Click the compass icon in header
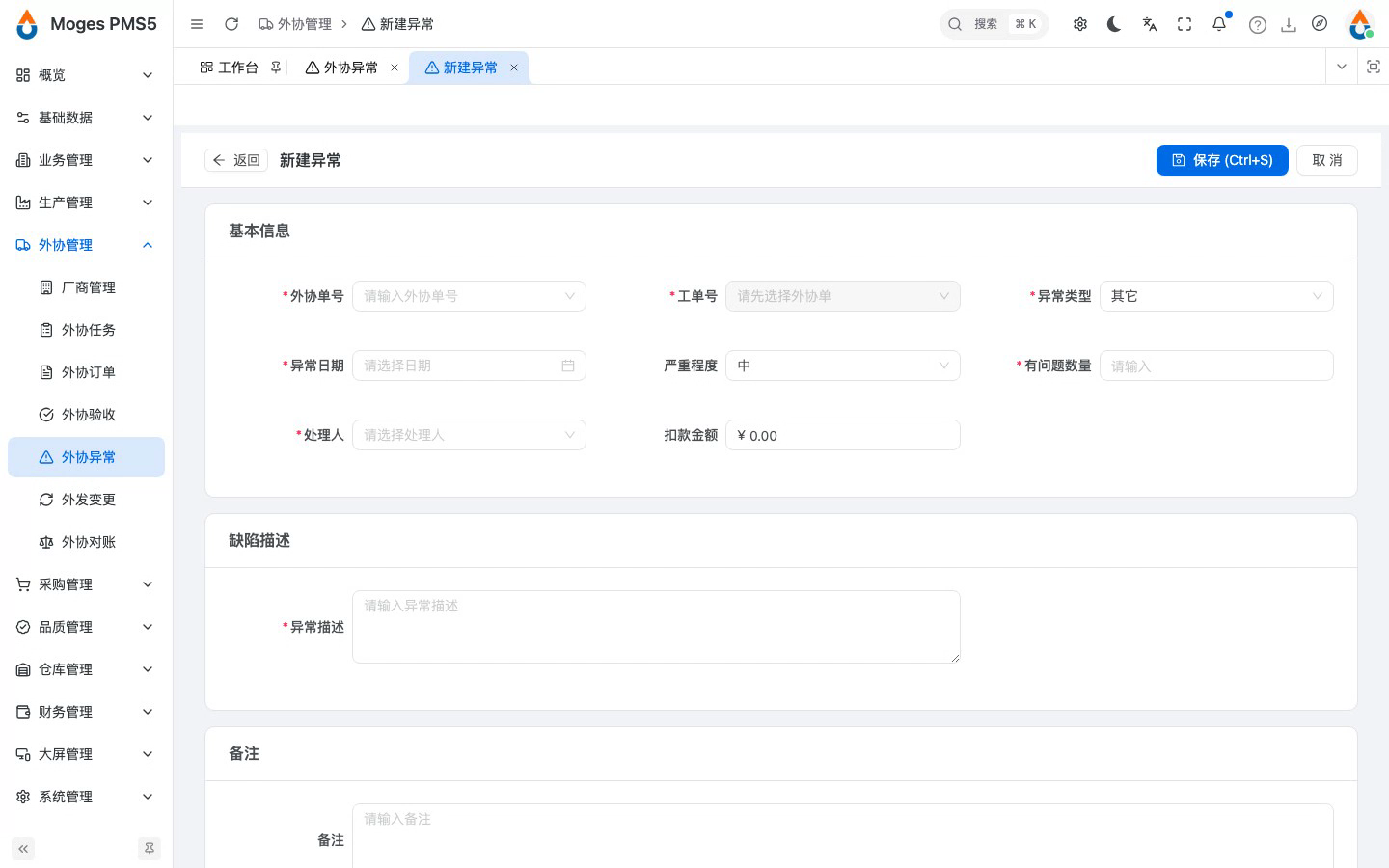Screen dimensions: 1389x868 click(x=1320, y=24)
